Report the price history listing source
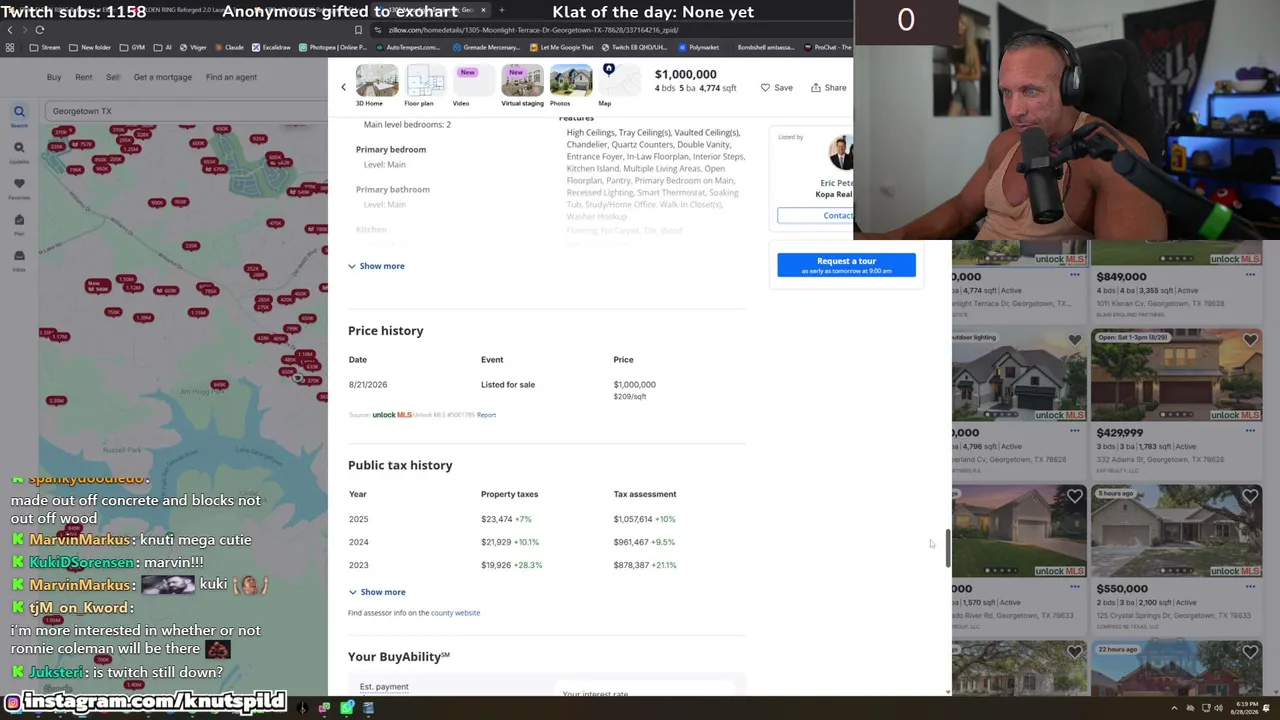Screen dimensions: 1280x720 point(486,415)
